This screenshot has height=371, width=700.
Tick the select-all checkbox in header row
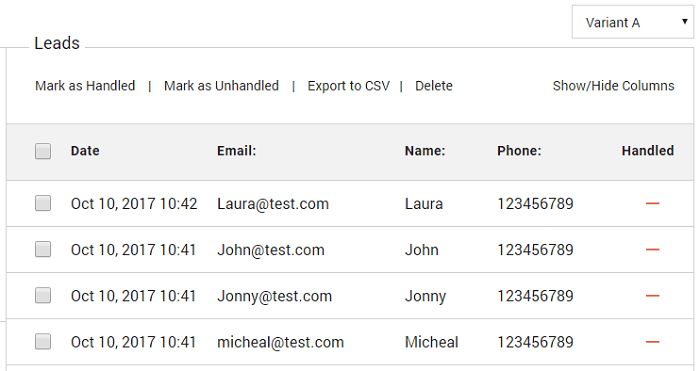coord(43,151)
